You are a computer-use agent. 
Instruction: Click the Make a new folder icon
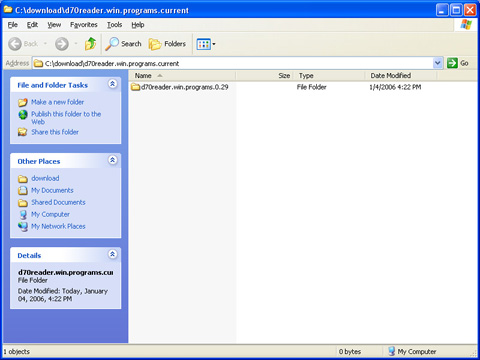(23, 102)
